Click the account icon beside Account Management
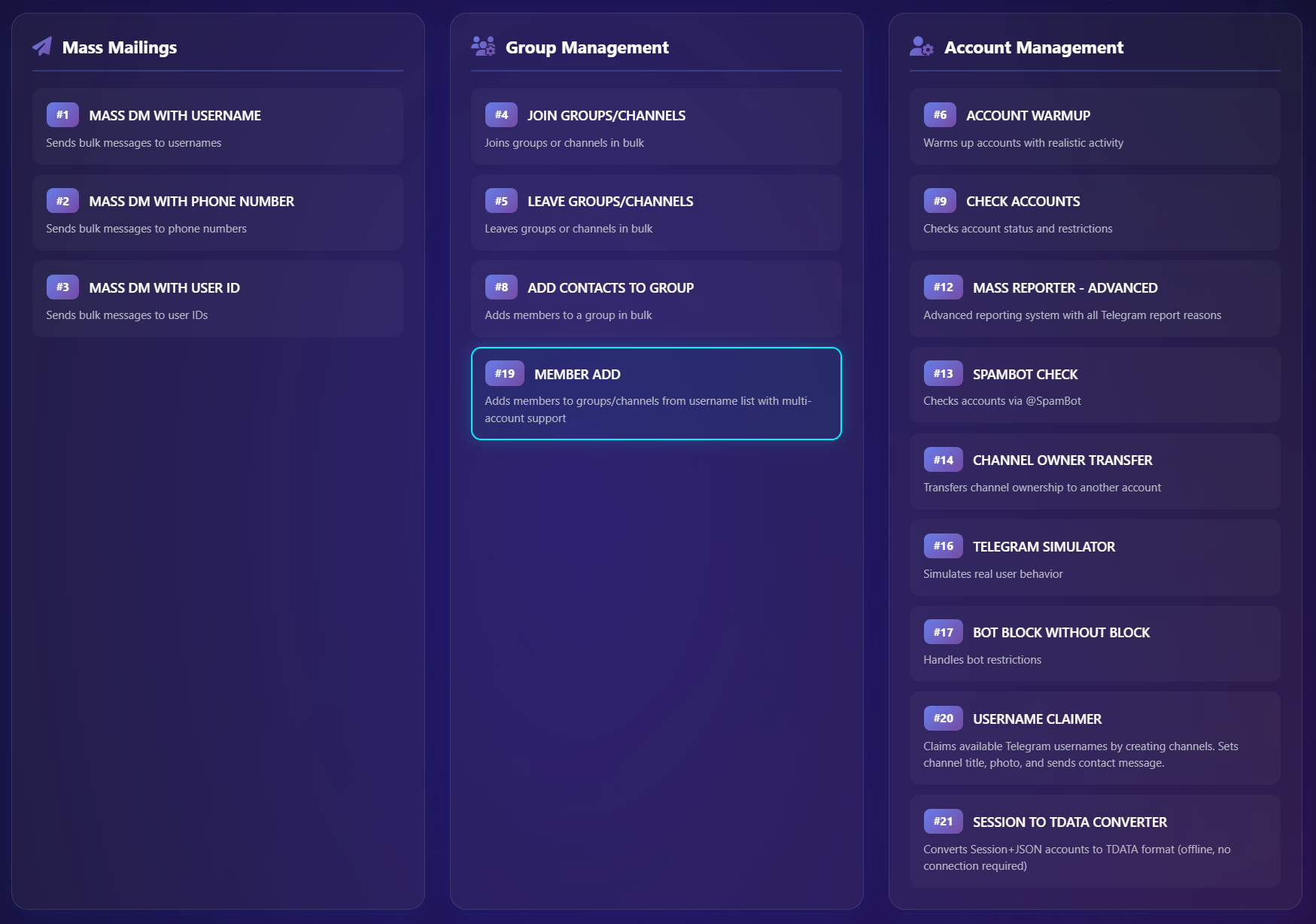Viewport: 1316px width, 924px height. [x=922, y=47]
